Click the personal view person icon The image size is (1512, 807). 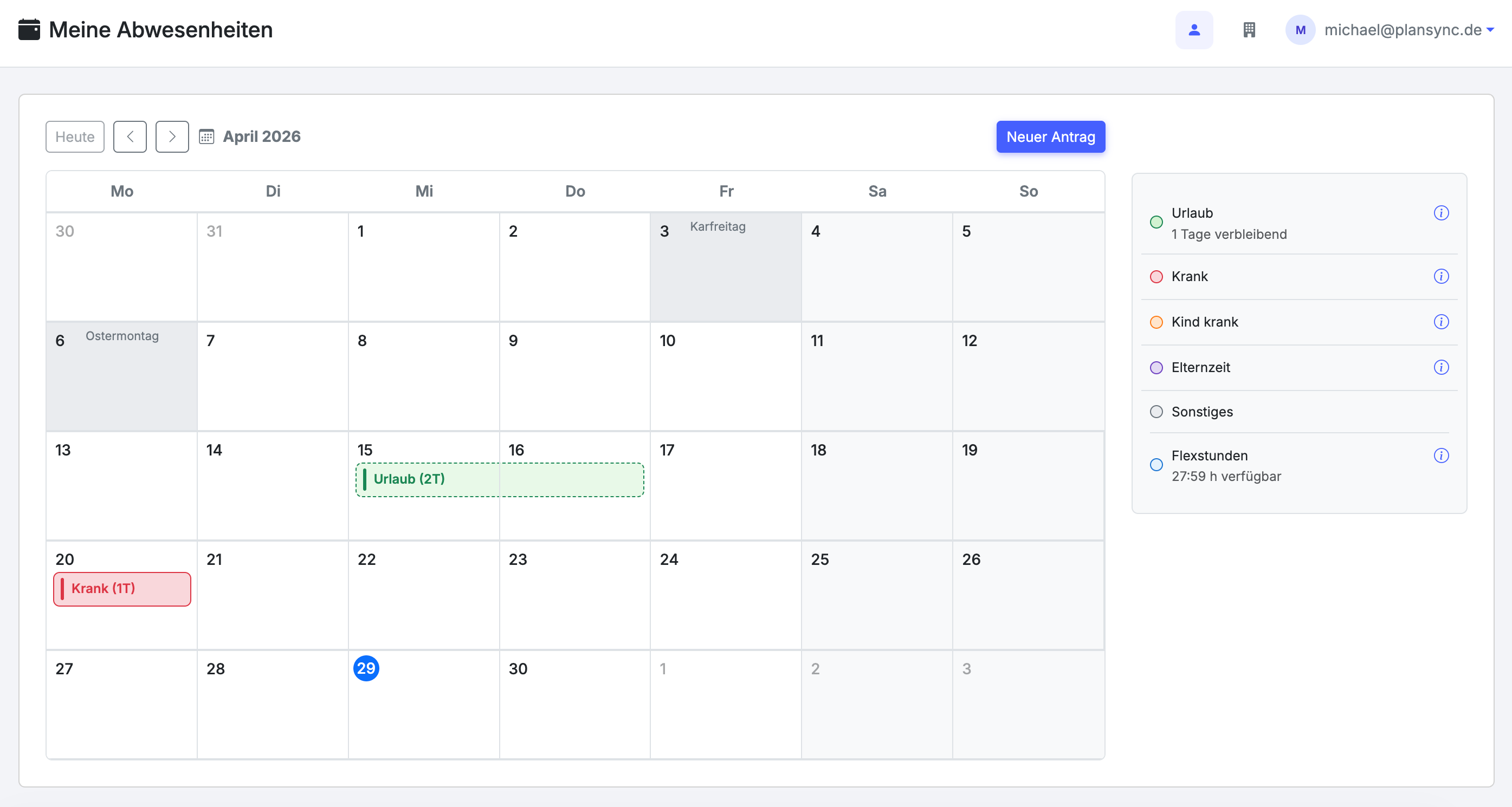pyautogui.click(x=1194, y=30)
